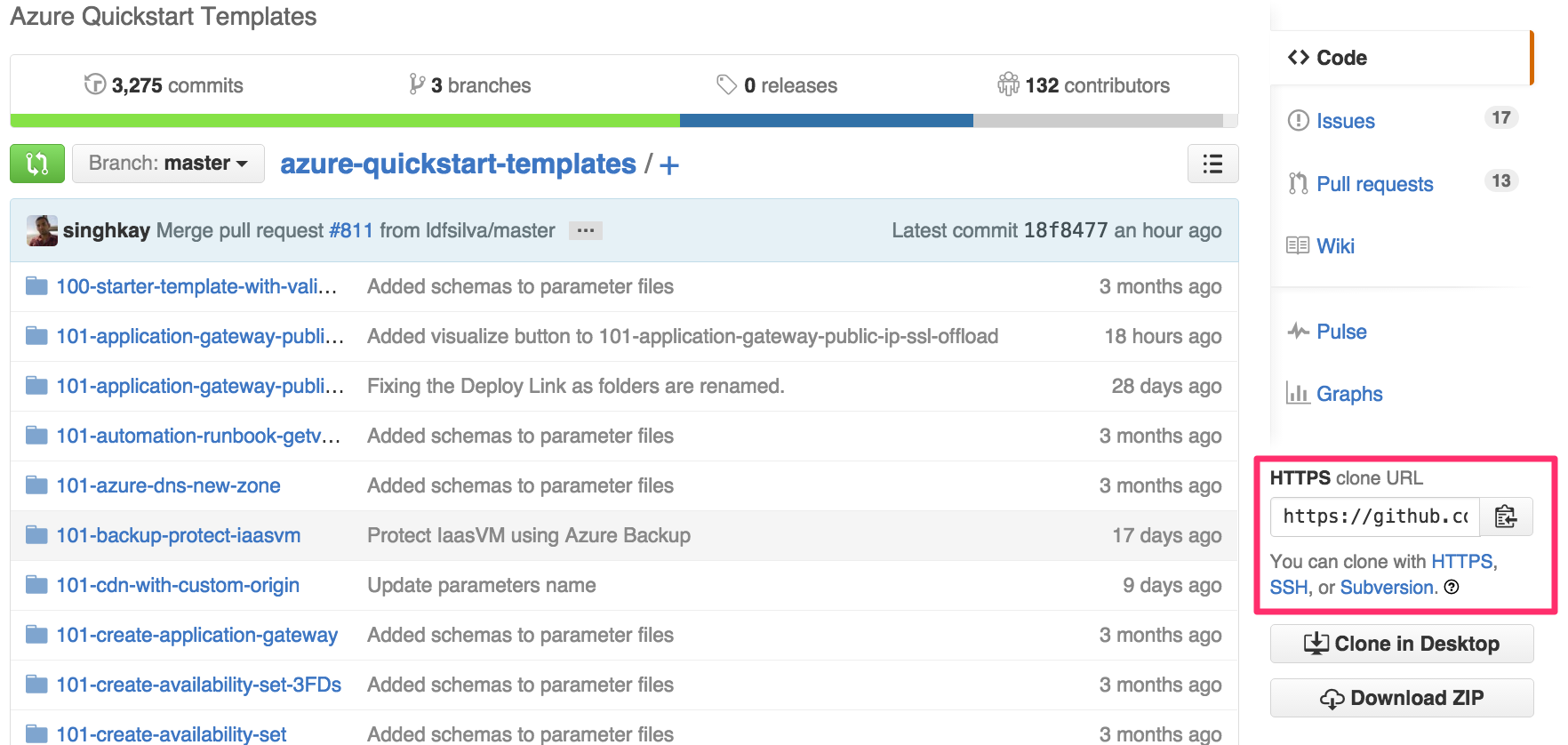Open the Wiki tab
The image size is (1568, 745).
1335,246
